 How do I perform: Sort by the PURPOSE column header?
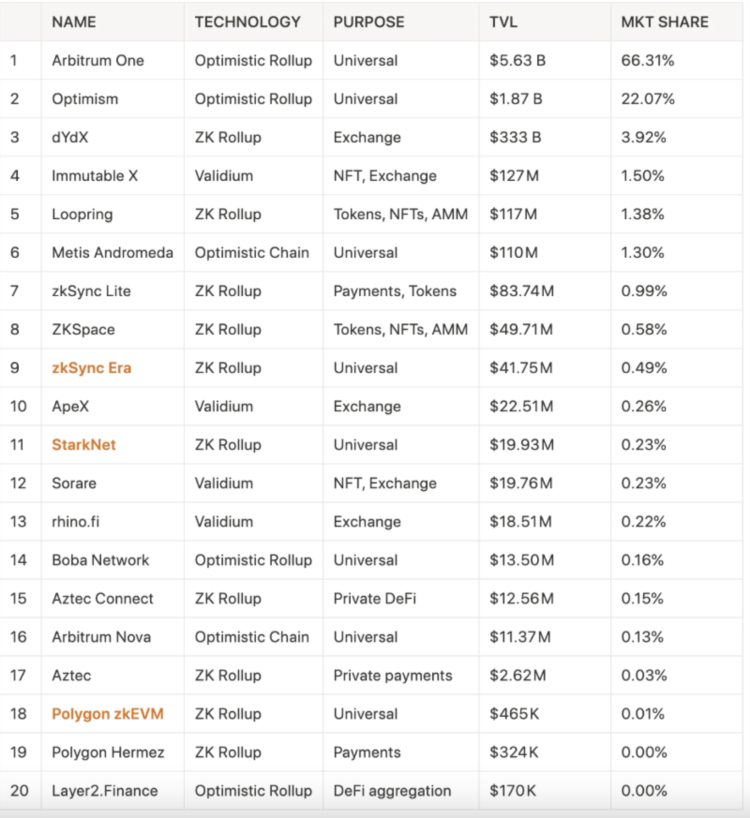pyautogui.click(x=369, y=21)
